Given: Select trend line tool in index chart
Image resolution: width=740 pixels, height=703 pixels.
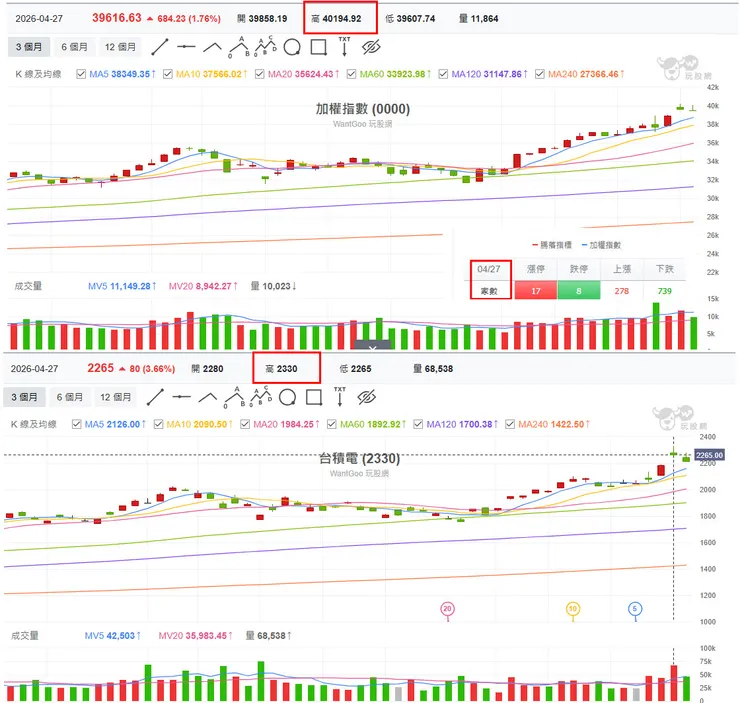Looking at the screenshot, I should click(160, 47).
